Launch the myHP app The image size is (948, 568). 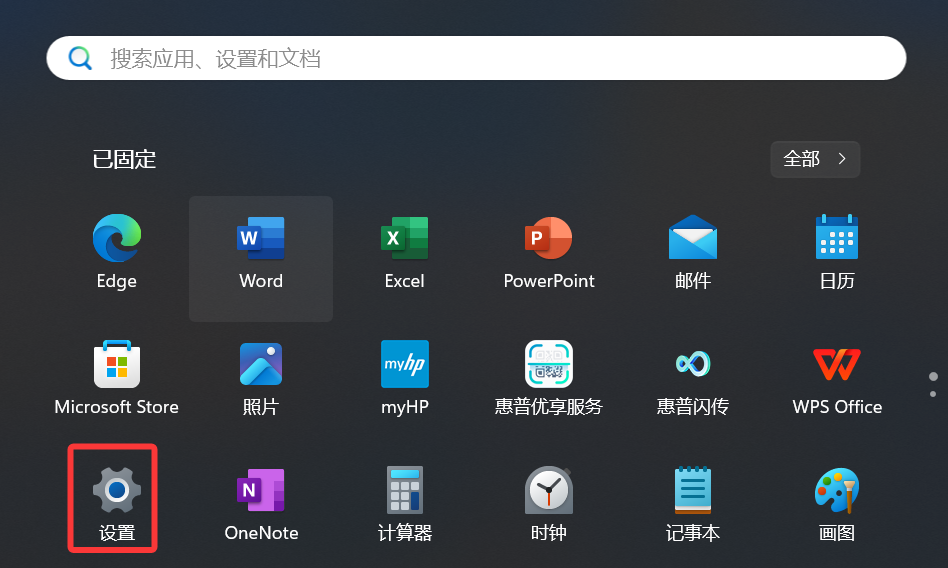(404, 379)
